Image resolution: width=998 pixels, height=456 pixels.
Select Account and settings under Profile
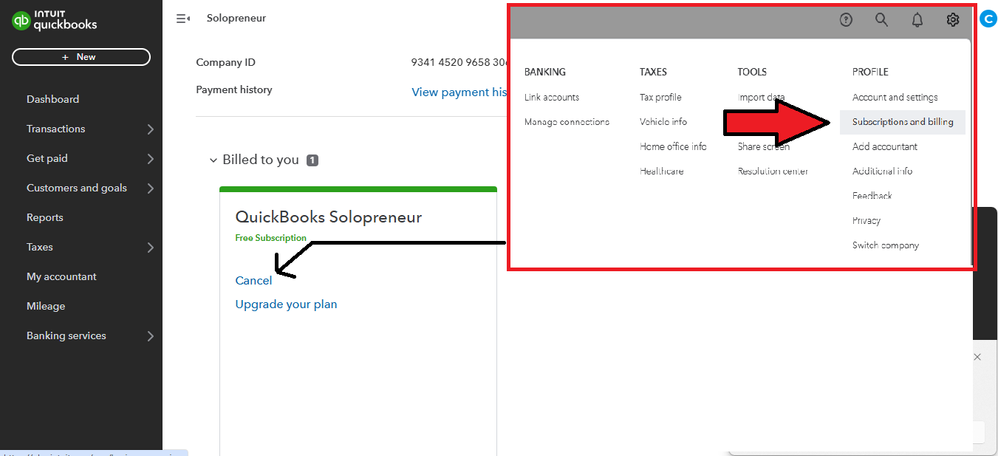895,97
